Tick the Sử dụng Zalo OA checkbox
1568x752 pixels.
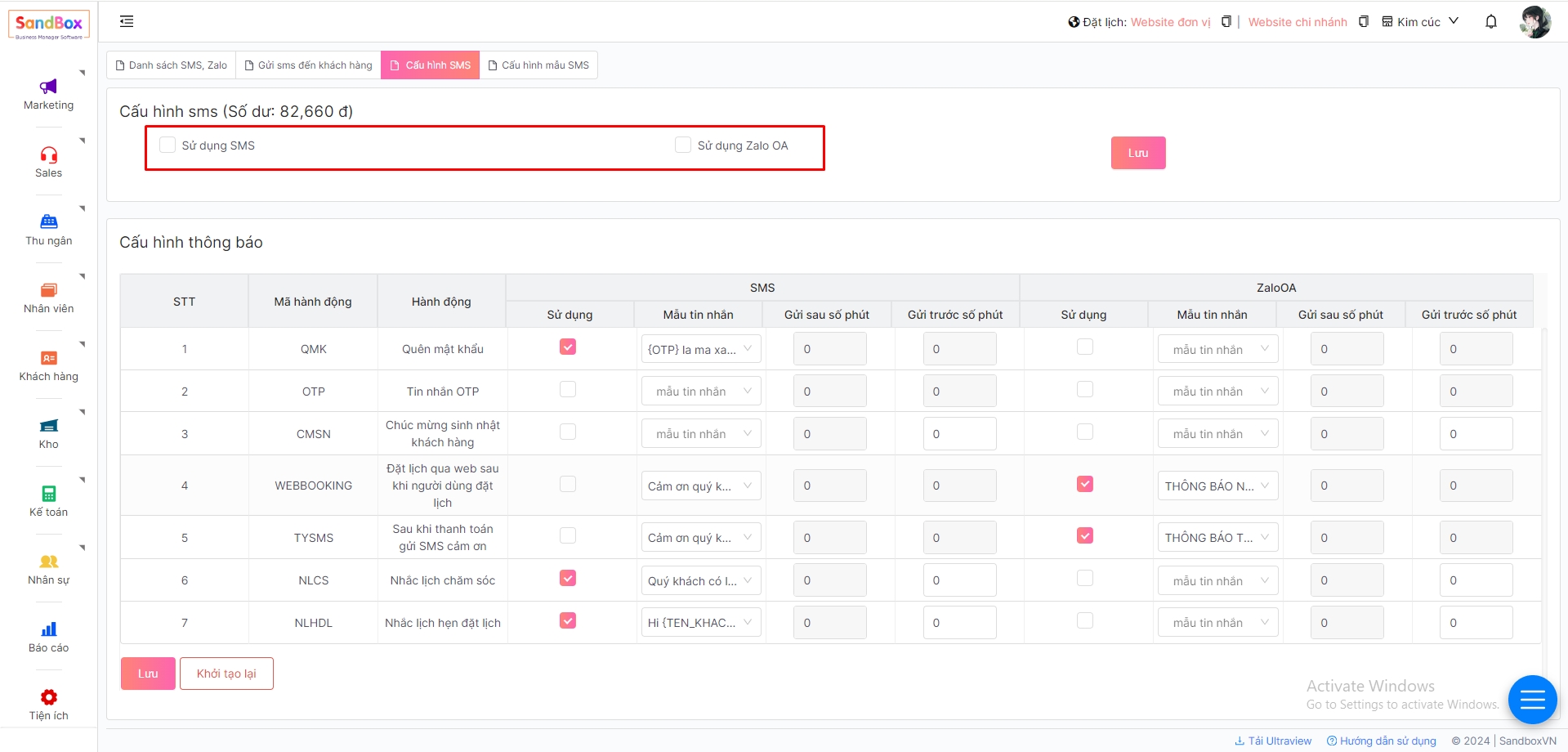click(x=683, y=145)
